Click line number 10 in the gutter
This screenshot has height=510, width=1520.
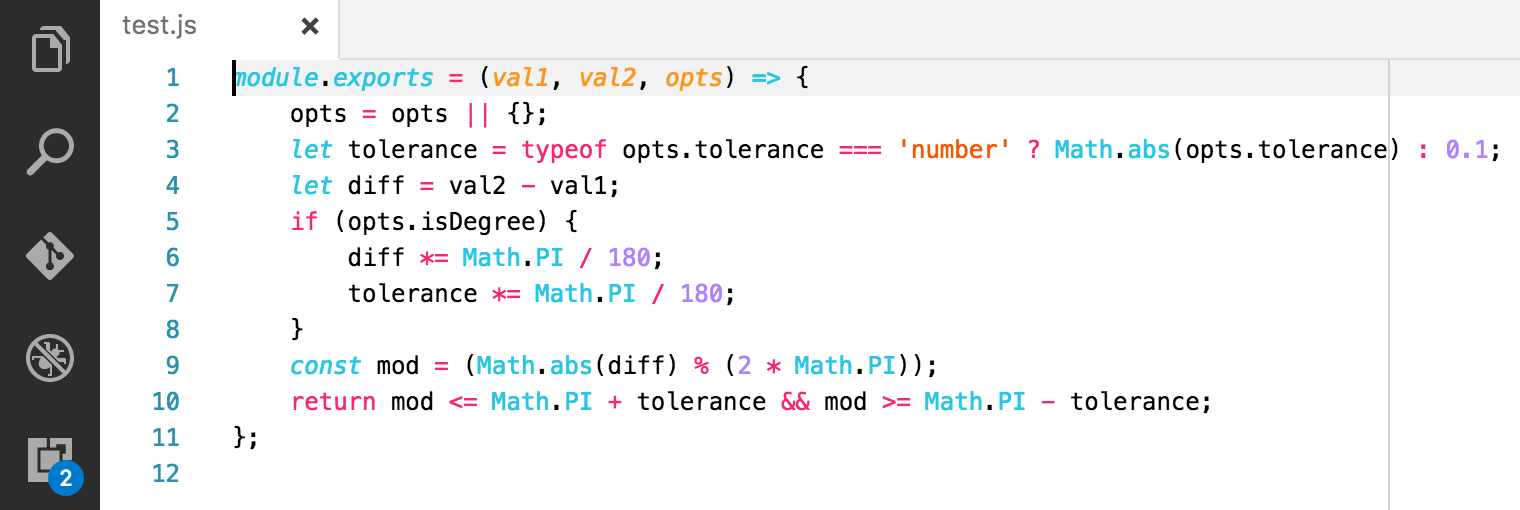[x=165, y=402]
